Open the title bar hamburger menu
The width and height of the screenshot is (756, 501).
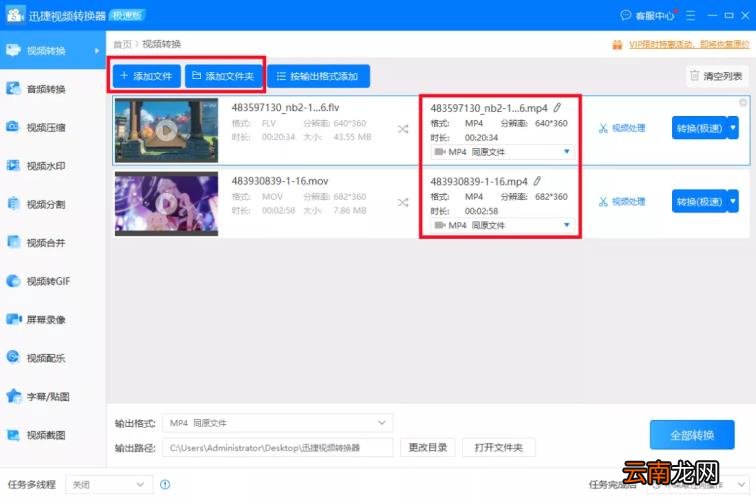[x=691, y=15]
